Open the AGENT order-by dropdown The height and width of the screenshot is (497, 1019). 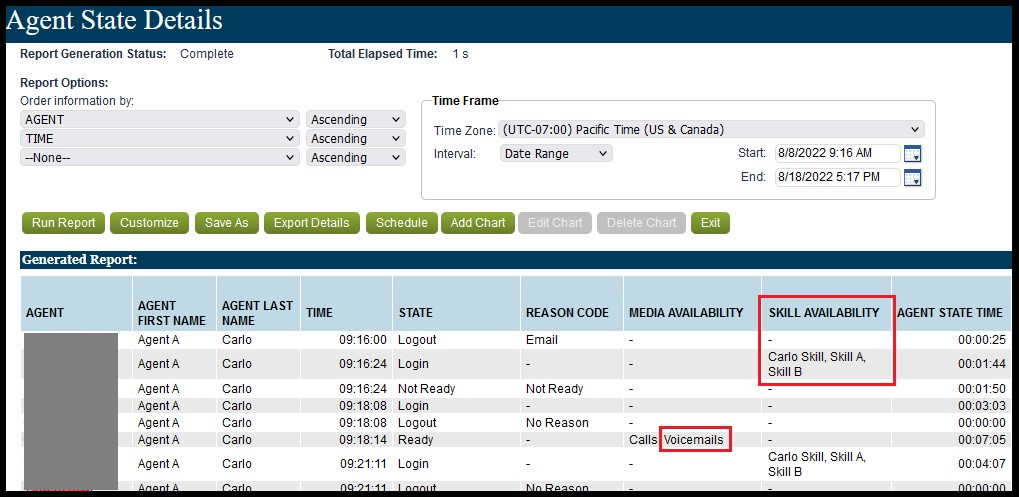point(160,120)
